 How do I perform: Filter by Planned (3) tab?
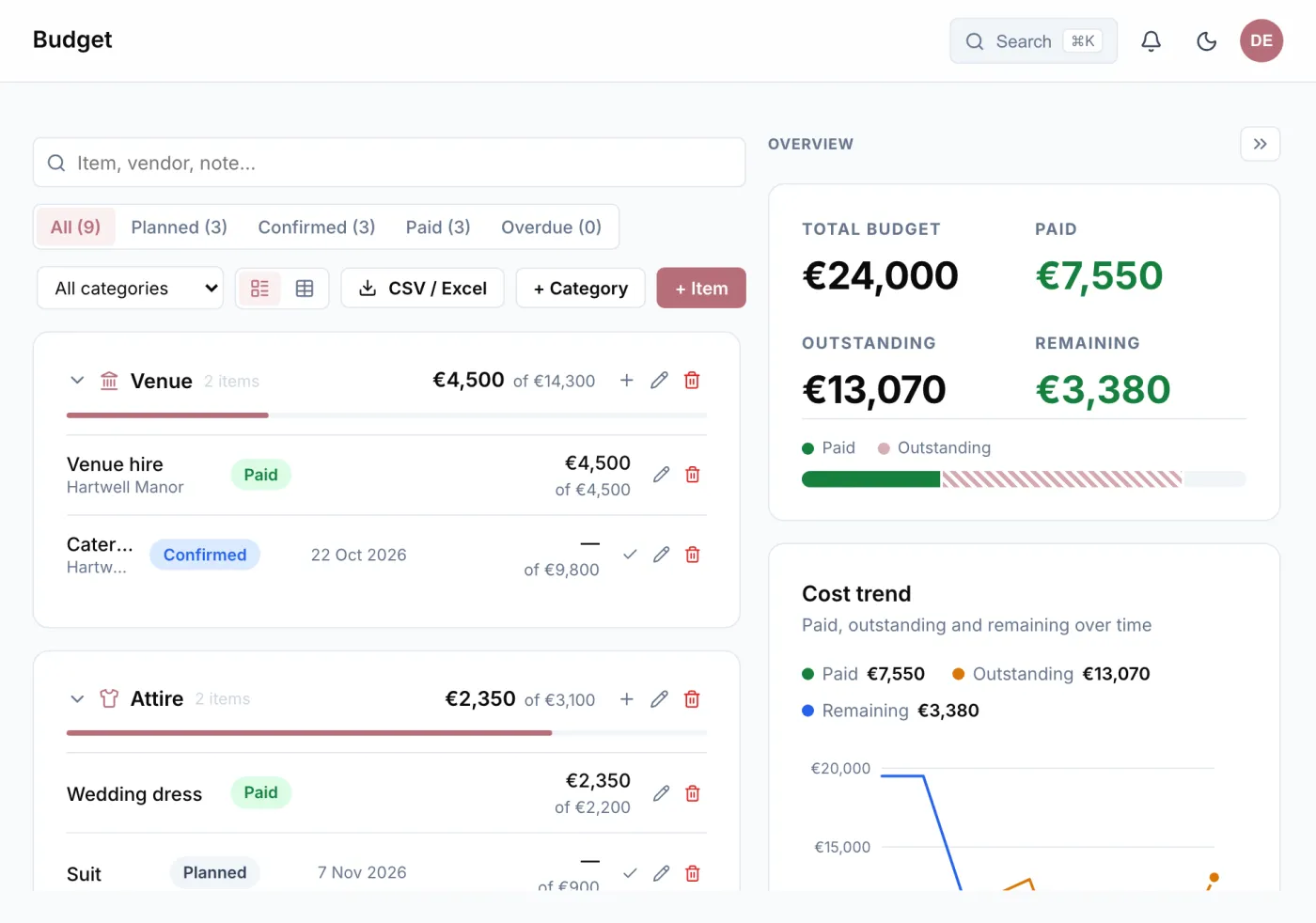coord(179,227)
